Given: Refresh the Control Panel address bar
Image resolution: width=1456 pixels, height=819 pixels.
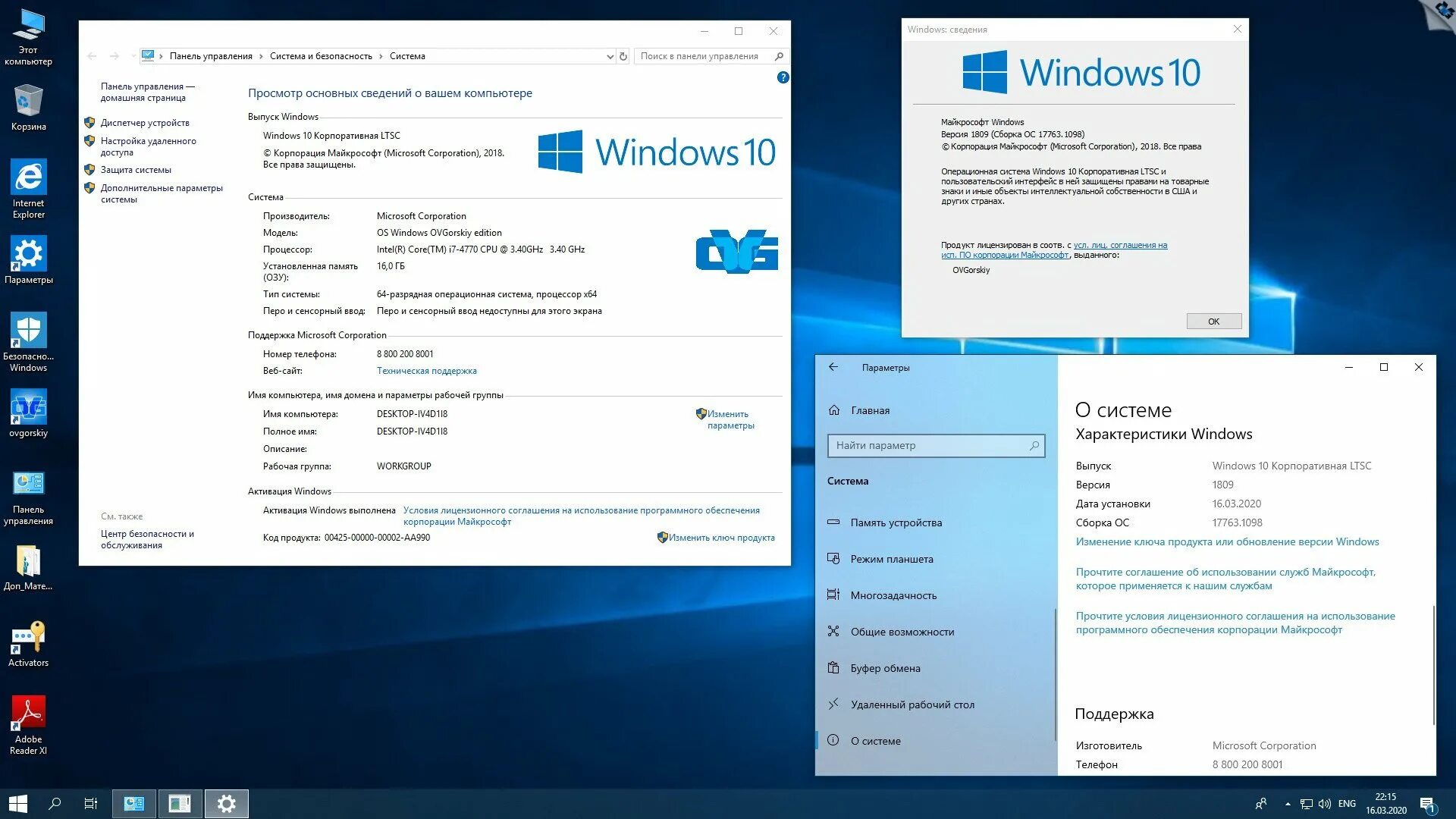Looking at the screenshot, I should click(623, 56).
